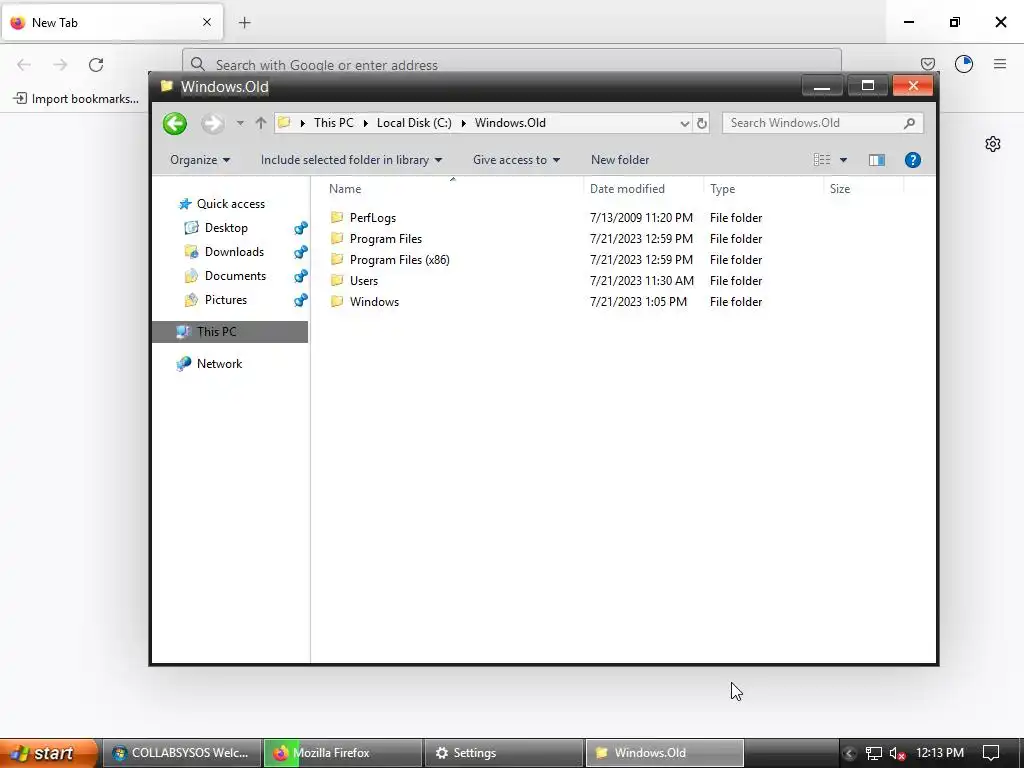The image size is (1024, 768).
Task: Refresh the Windows.Old folder view
Action: [x=701, y=123]
